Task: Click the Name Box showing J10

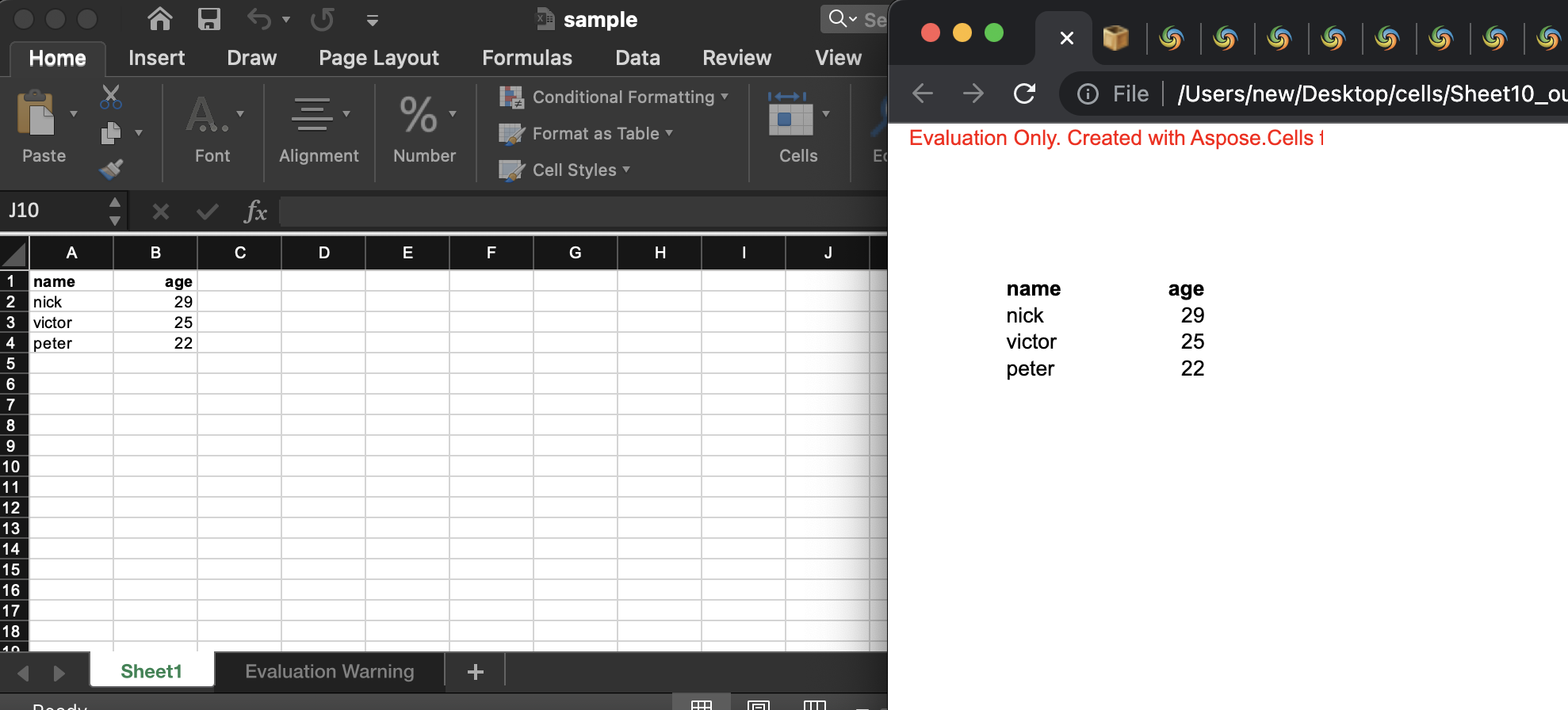Action: pyautogui.click(x=54, y=211)
